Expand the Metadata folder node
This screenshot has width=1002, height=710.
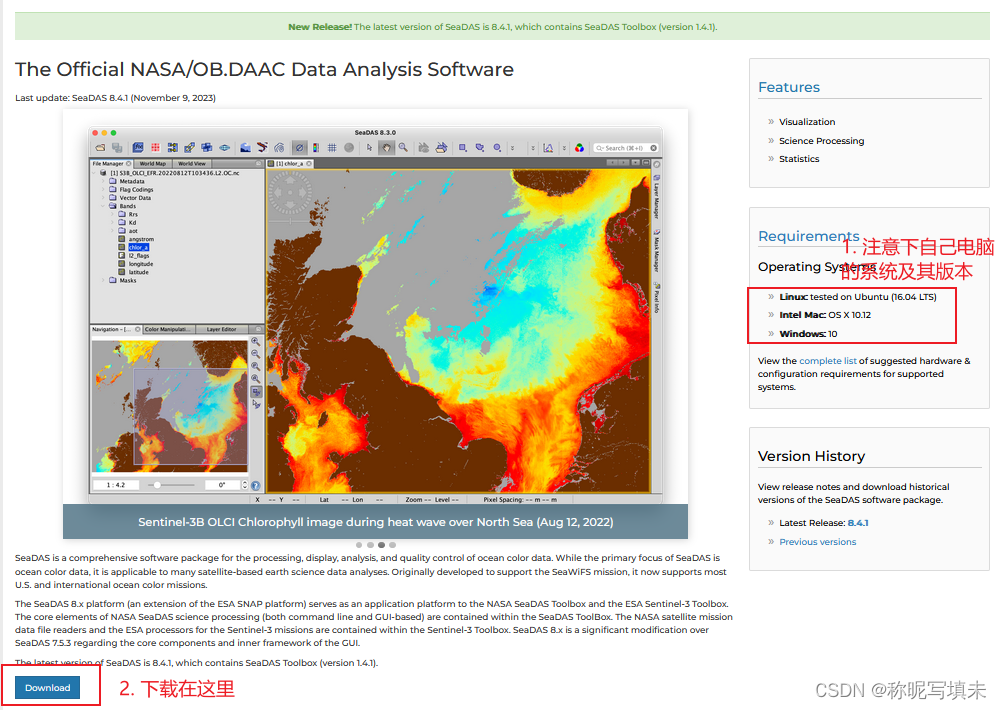coord(103,181)
